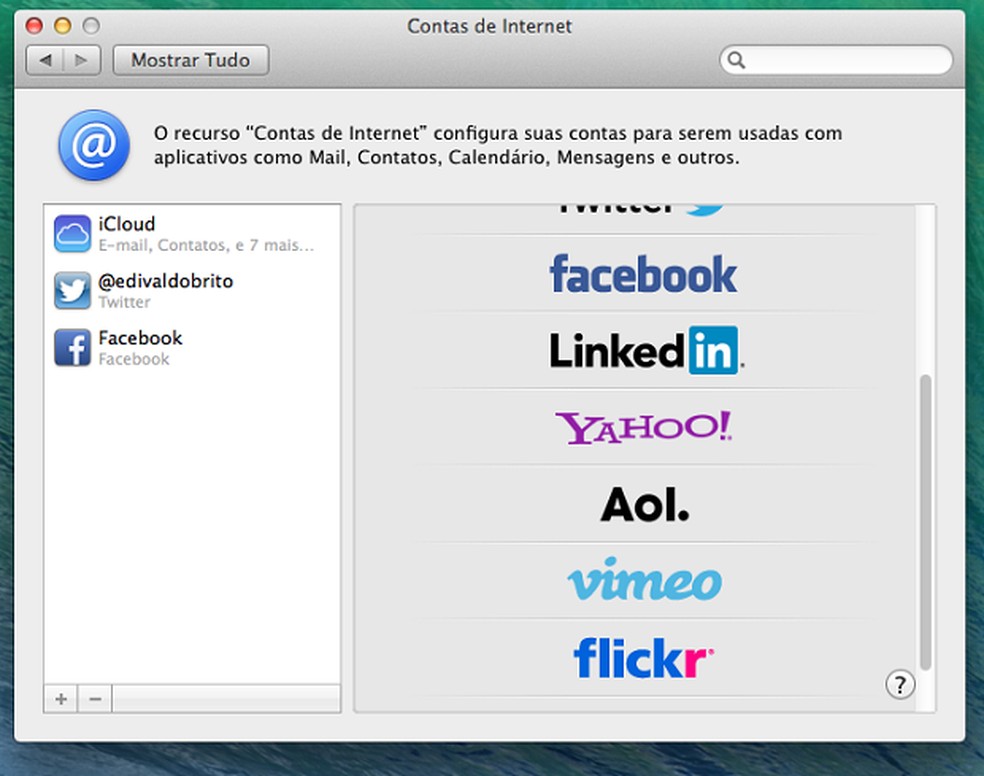Click the magnifying glass in the search box
Screen dimensions: 984x776
pyautogui.click(x=736, y=60)
